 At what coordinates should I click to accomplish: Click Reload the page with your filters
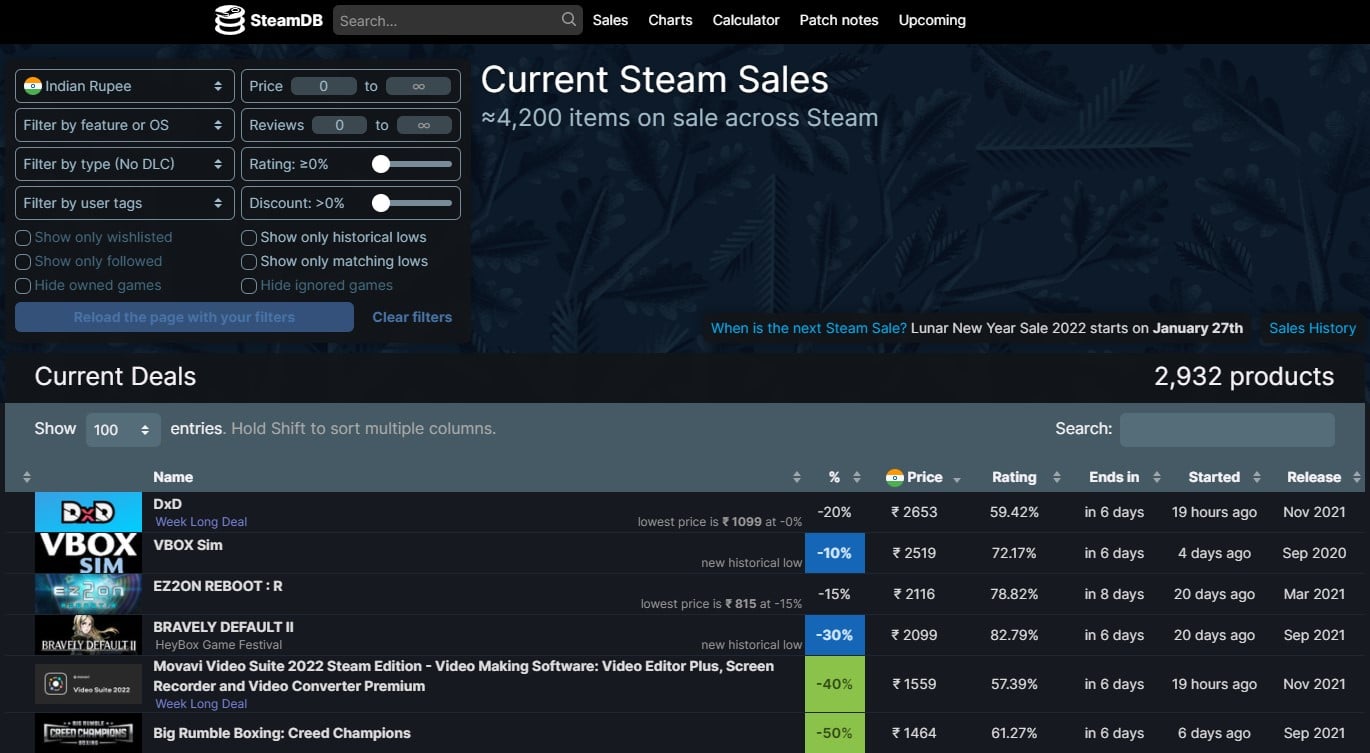(184, 317)
